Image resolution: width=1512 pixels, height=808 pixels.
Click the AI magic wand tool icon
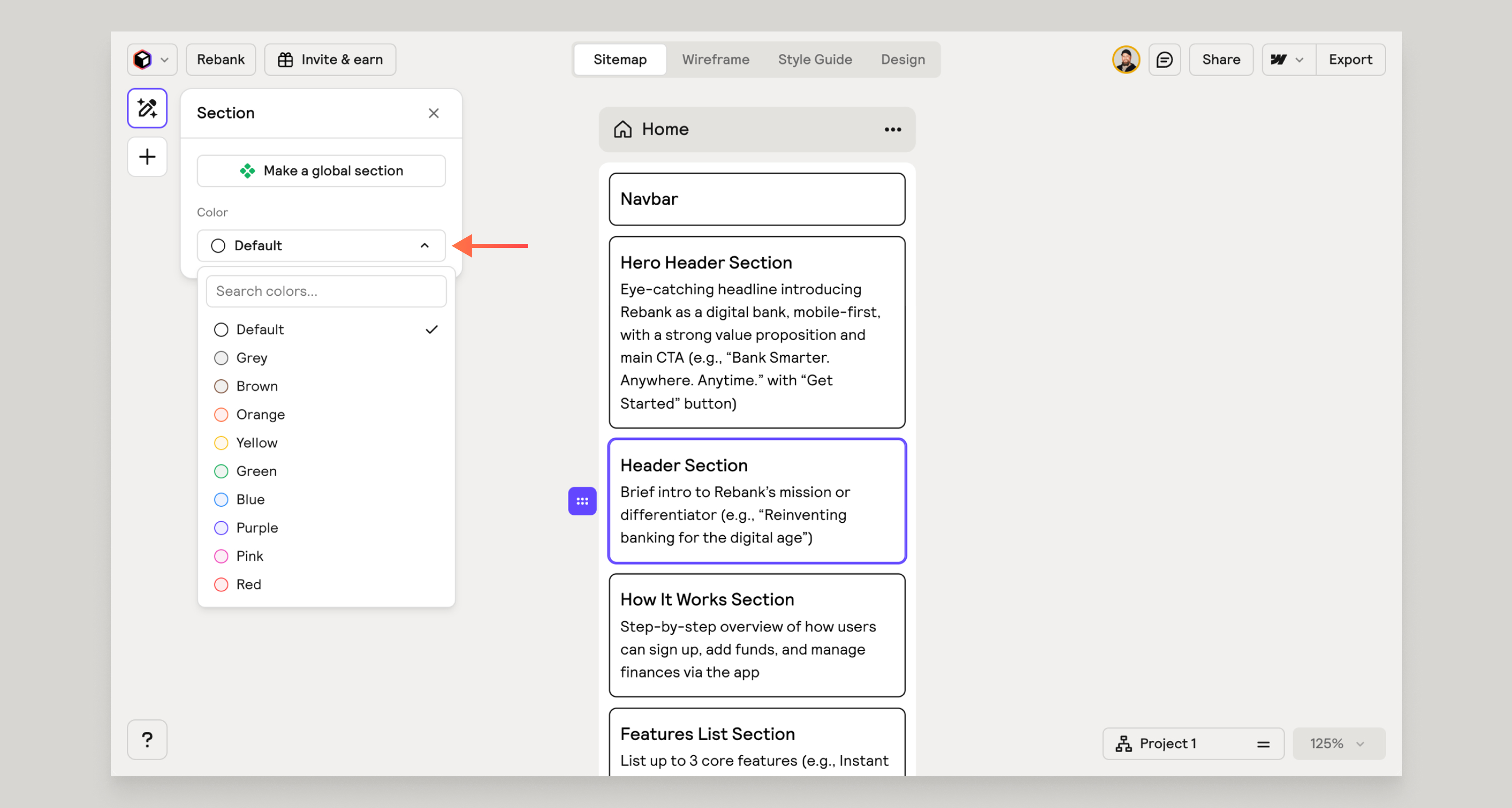(x=147, y=108)
